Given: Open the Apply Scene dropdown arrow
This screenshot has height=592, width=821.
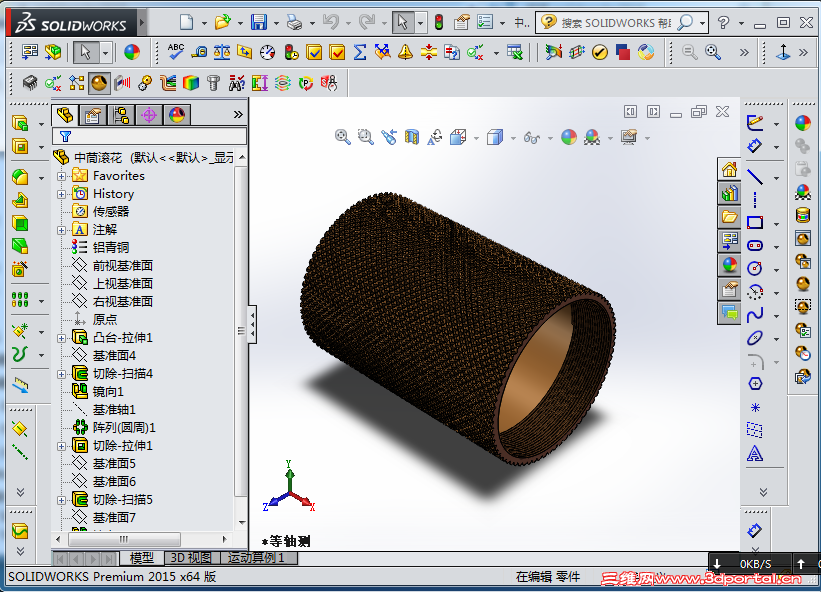Looking at the screenshot, I should (x=610, y=138).
